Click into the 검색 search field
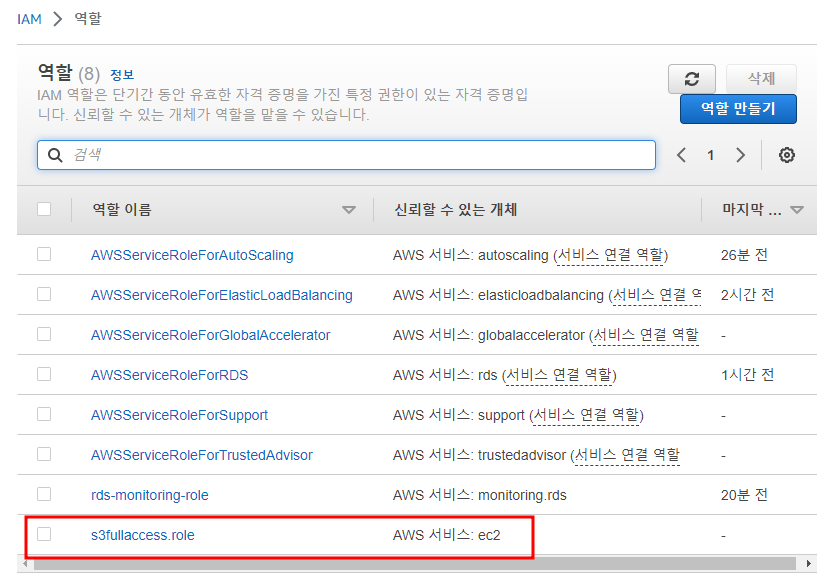 pyautogui.click(x=347, y=155)
